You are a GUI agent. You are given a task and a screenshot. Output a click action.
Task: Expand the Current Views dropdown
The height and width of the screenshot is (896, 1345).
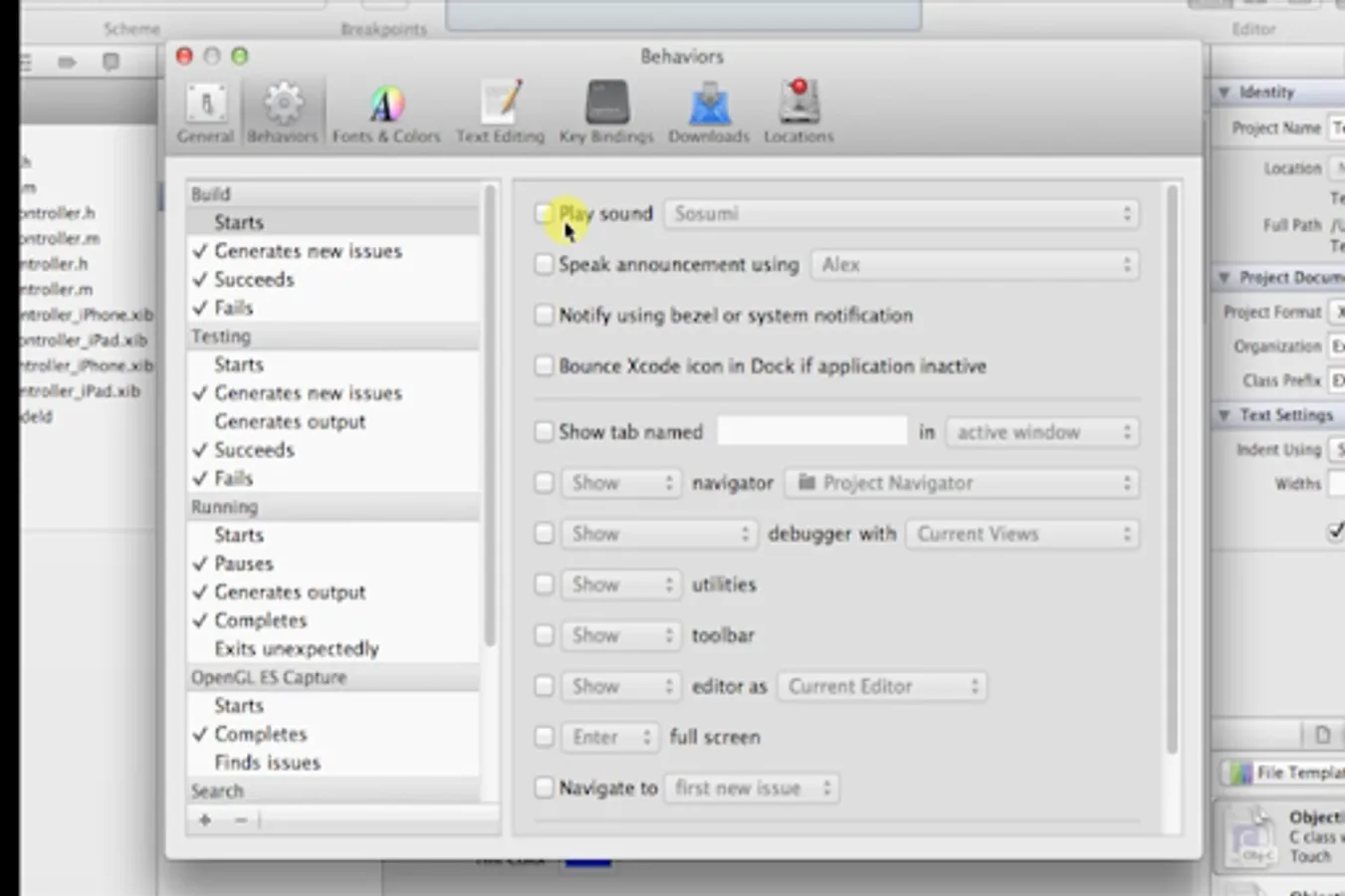pos(1023,534)
